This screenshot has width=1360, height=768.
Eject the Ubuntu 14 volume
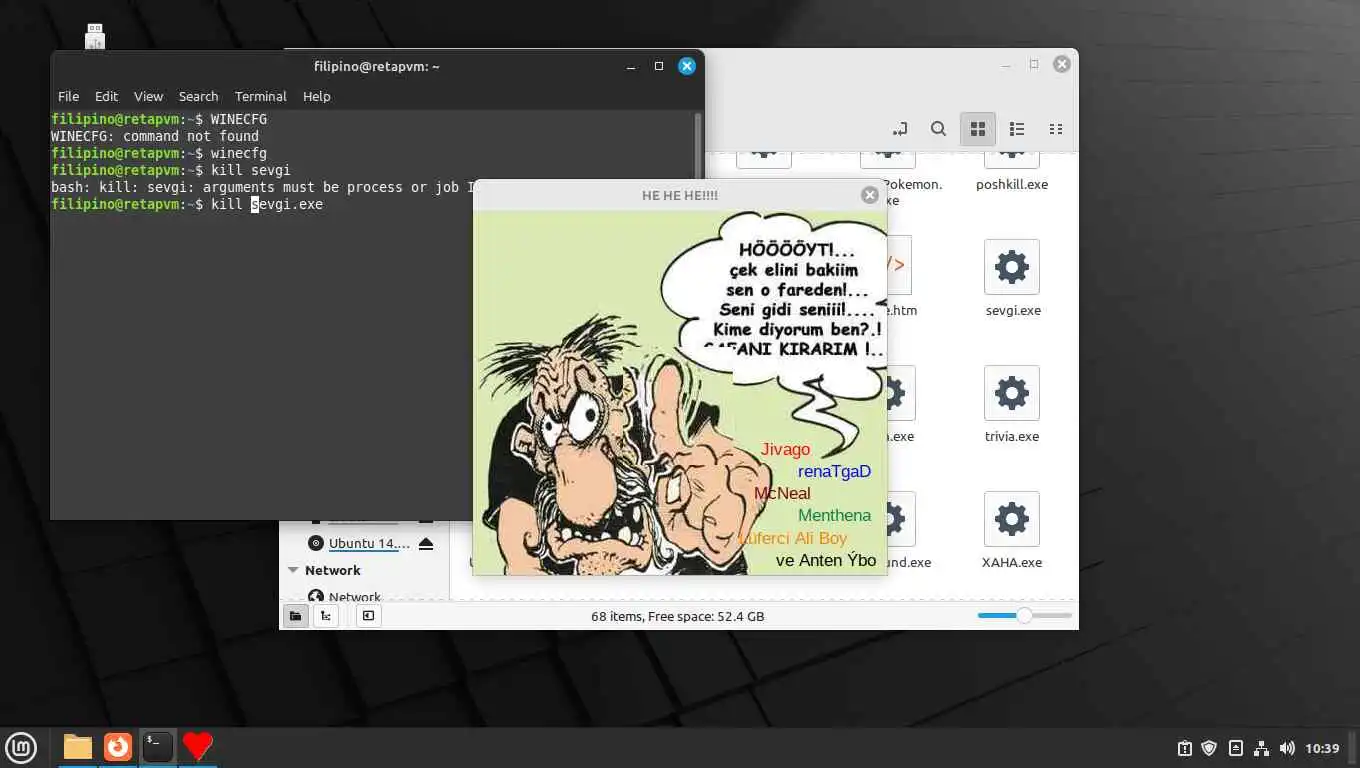(x=426, y=544)
